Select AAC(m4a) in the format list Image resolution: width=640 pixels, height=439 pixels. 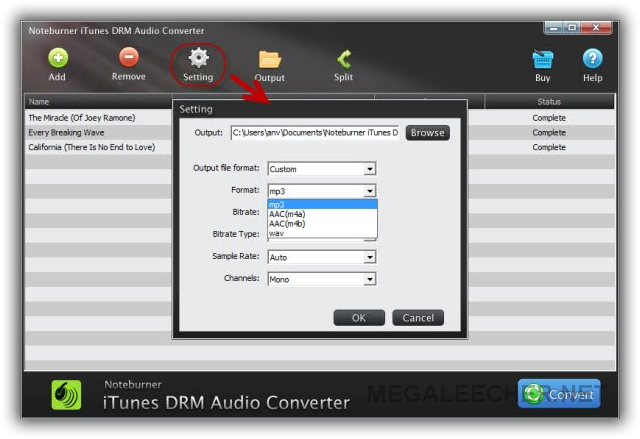pos(322,214)
